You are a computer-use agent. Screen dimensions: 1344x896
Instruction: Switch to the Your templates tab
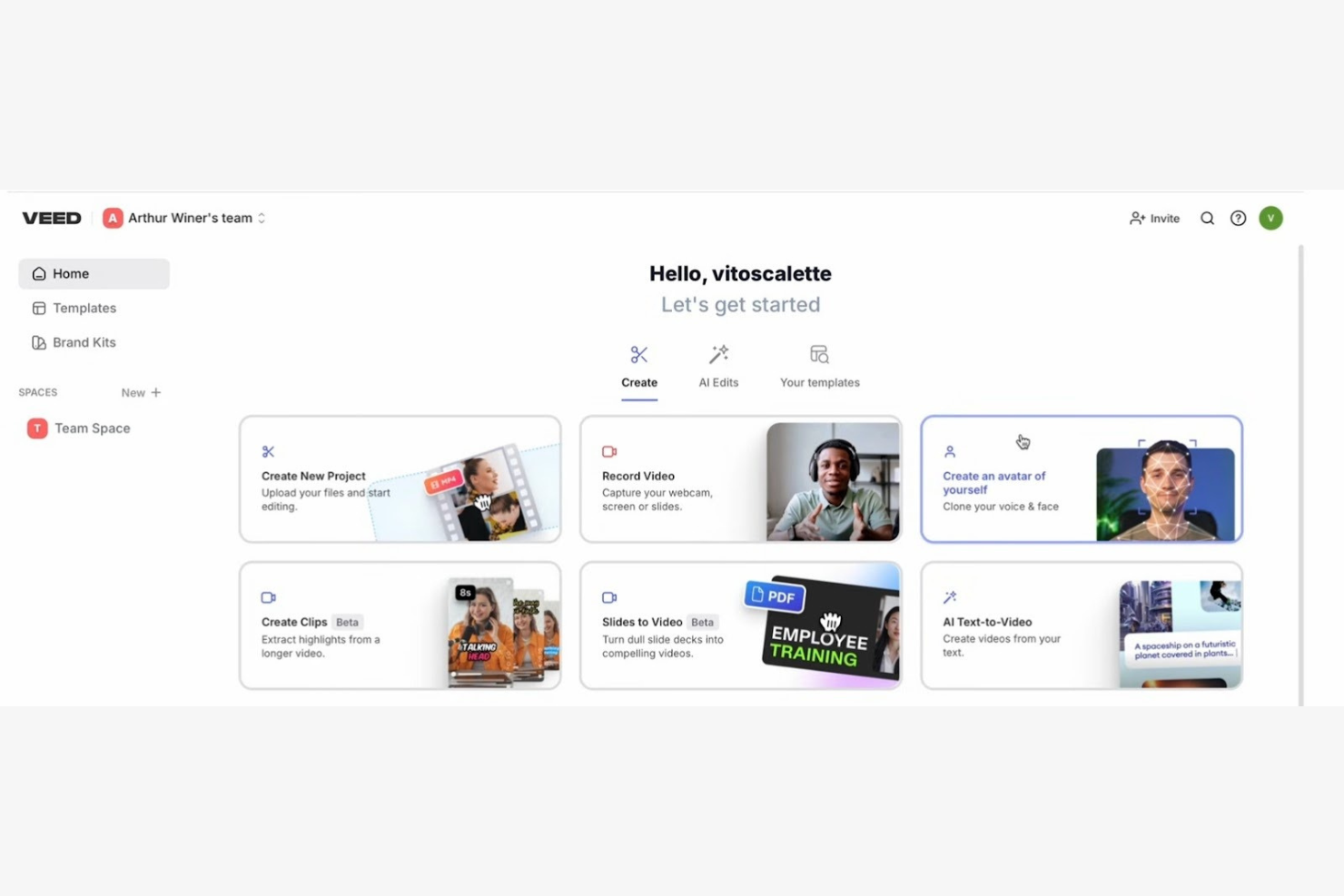(819, 368)
